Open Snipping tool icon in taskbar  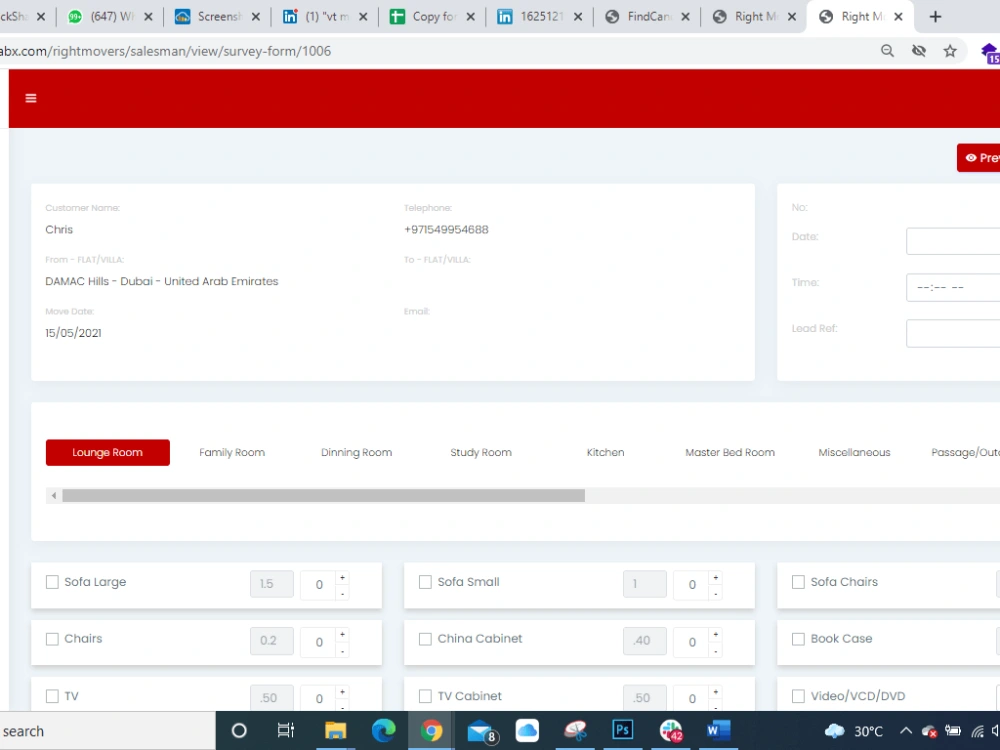click(x=575, y=730)
